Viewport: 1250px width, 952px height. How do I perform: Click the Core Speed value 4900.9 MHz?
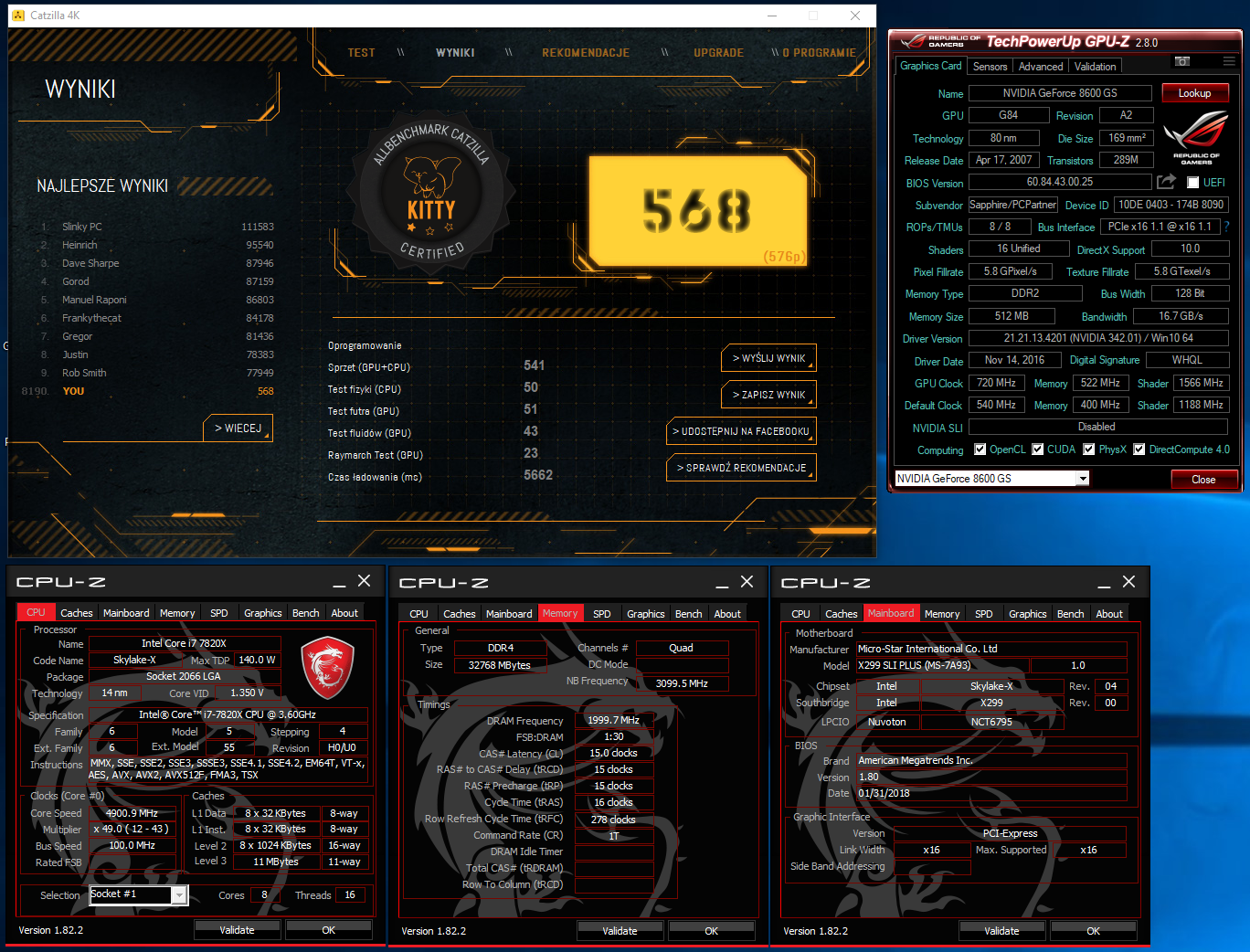(x=132, y=813)
